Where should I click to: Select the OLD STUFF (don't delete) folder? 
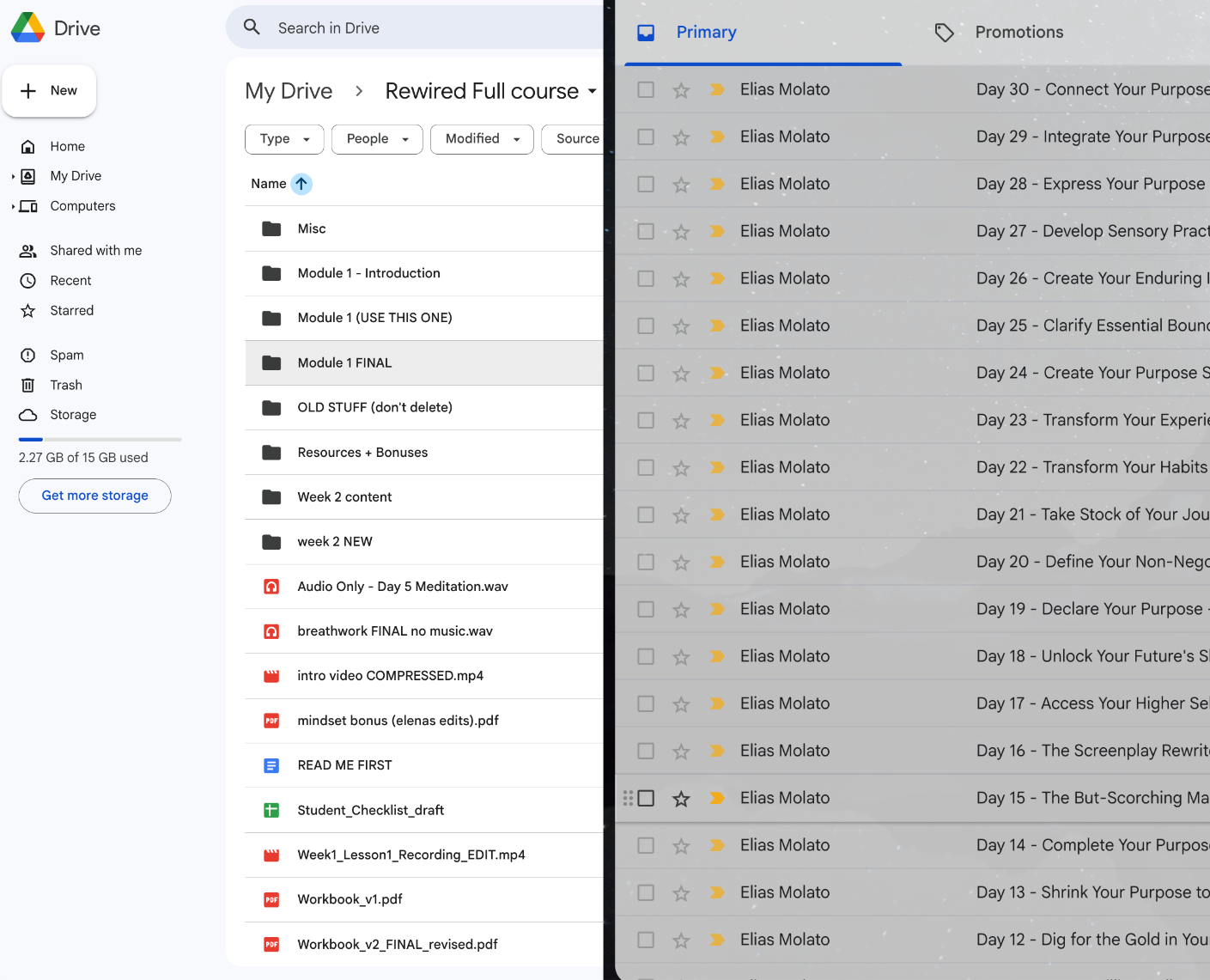coord(424,407)
